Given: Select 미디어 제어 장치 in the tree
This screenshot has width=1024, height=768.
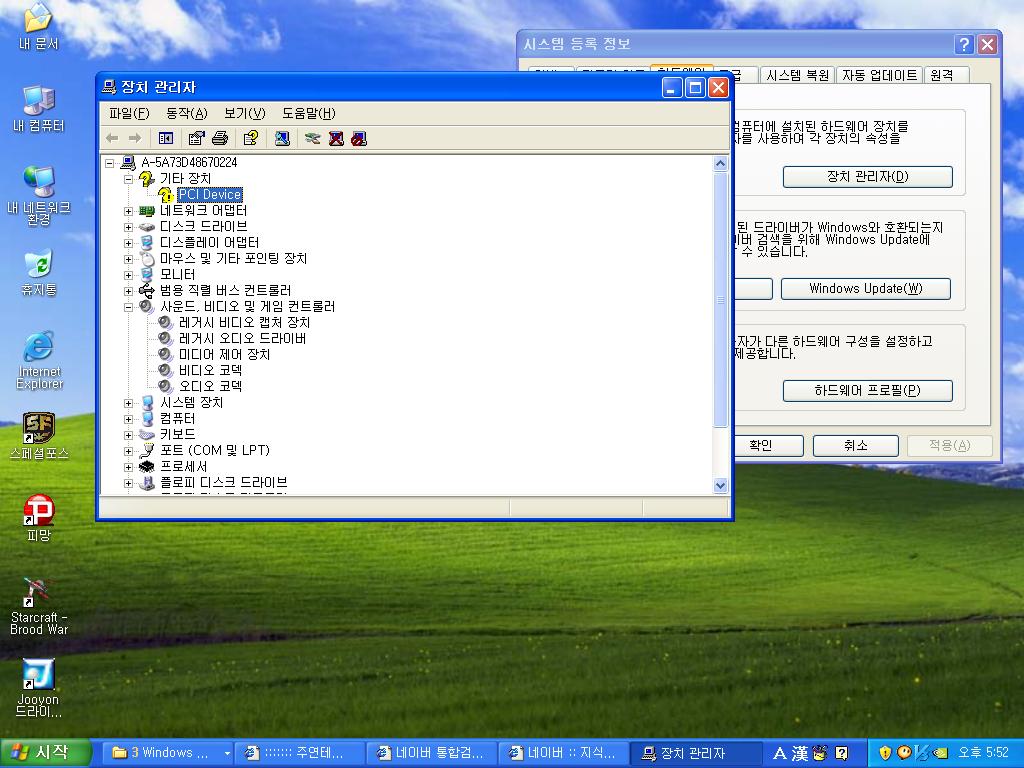Looking at the screenshot, I should (x=224, y=355).
